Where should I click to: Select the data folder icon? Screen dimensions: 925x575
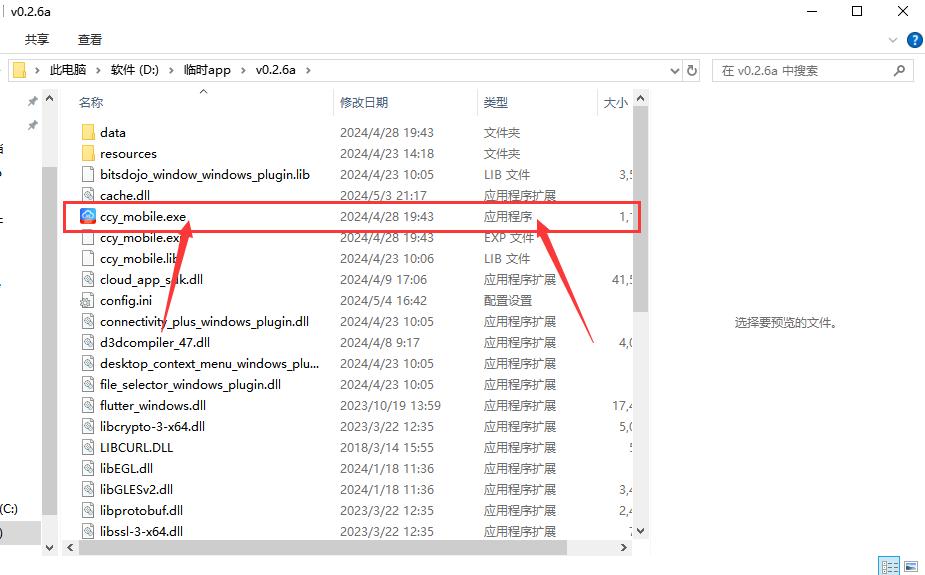(88, 133)
